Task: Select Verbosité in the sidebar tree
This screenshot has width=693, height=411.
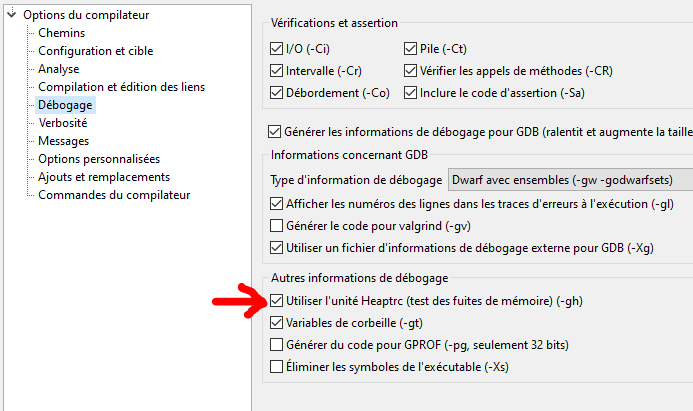Action: pos(62,123)
